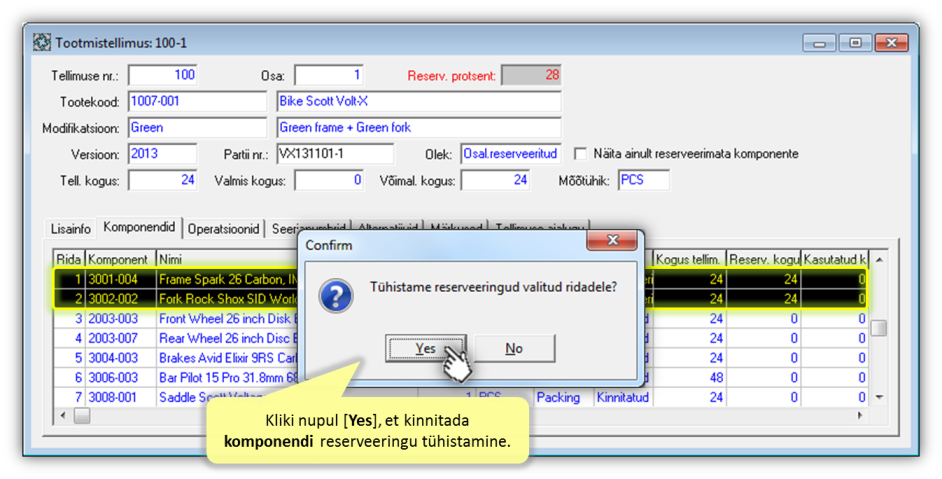Click the horizontal scrollbar right arrow
Image resolution: width=942 pixels, height=479 pixels.
pos(860,415)
